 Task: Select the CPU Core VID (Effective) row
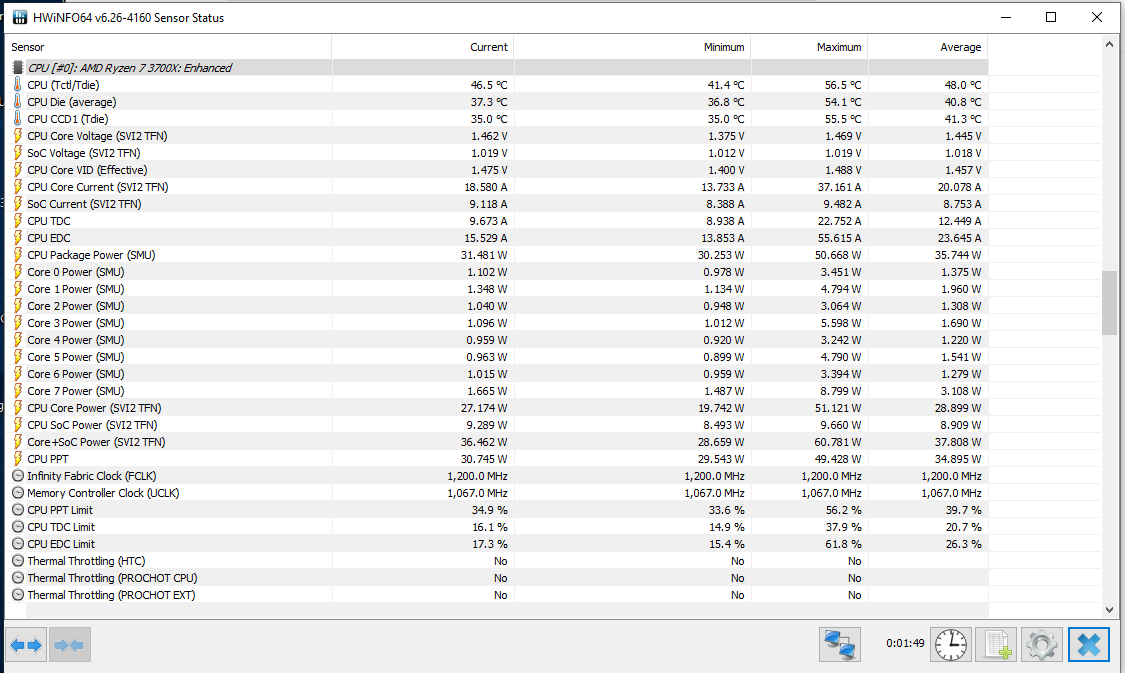click(497, 170)
